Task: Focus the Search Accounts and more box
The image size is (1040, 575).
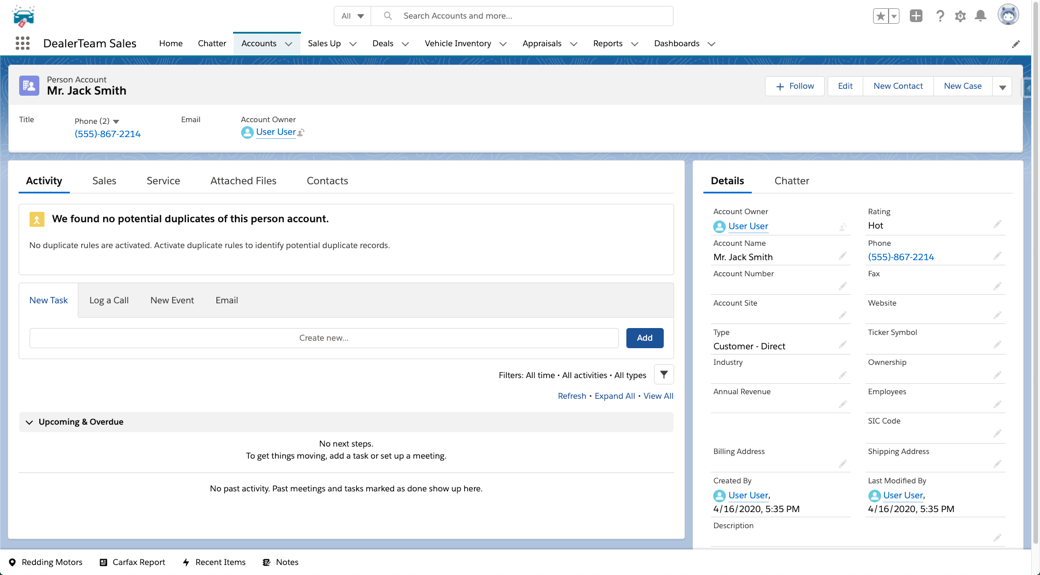Action: point(522,16)
